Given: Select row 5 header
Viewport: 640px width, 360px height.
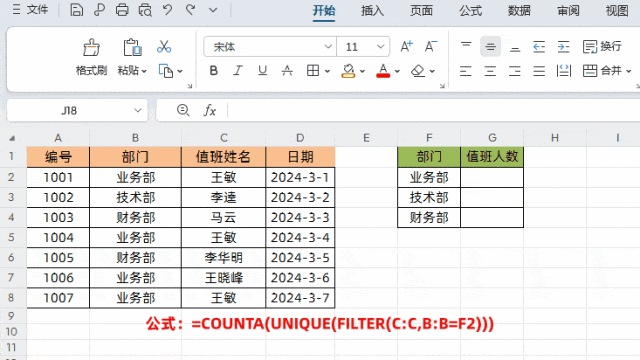Looking at the screenshot, I should tap(11, 238).
